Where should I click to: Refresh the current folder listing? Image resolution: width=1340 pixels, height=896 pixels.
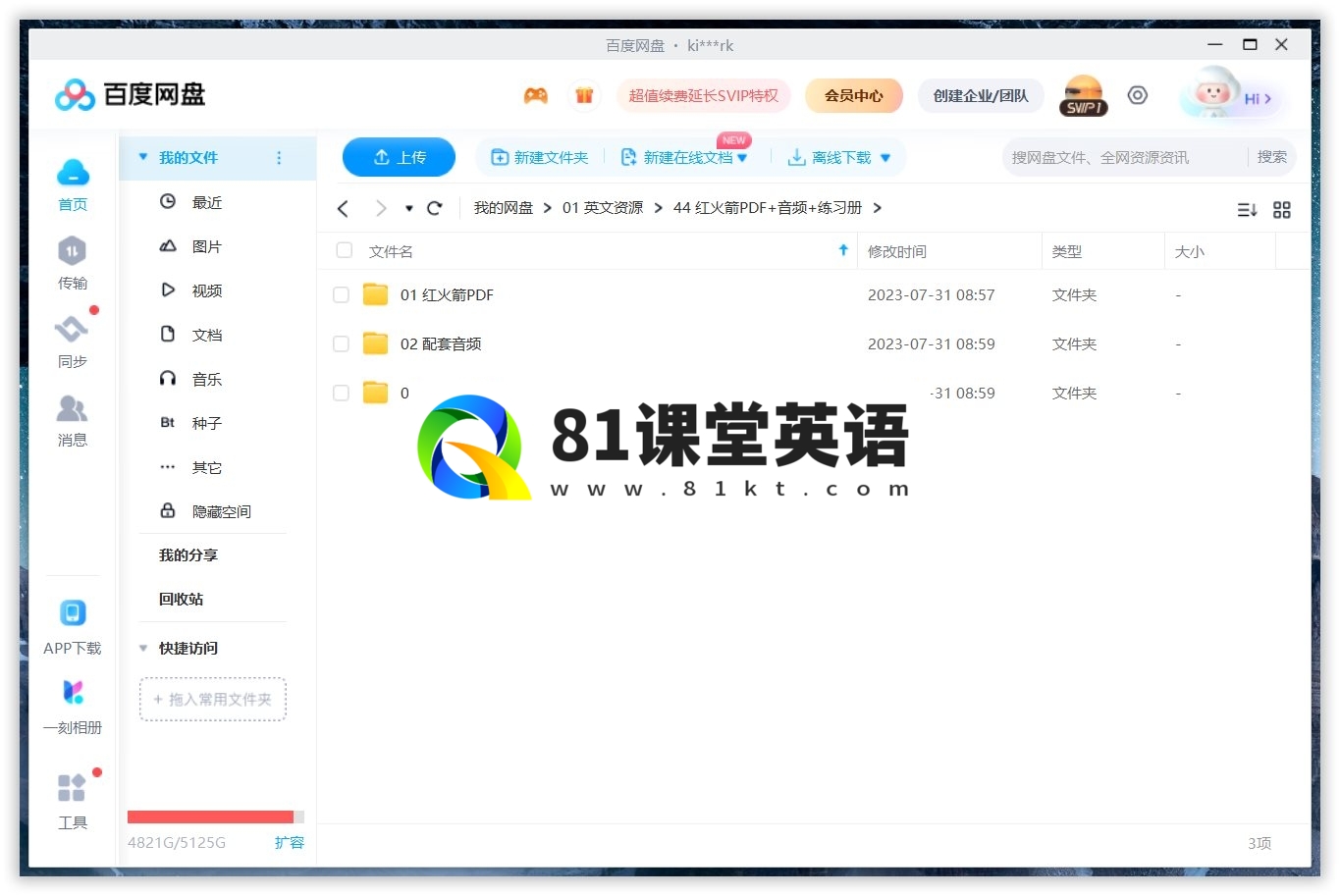435,208
